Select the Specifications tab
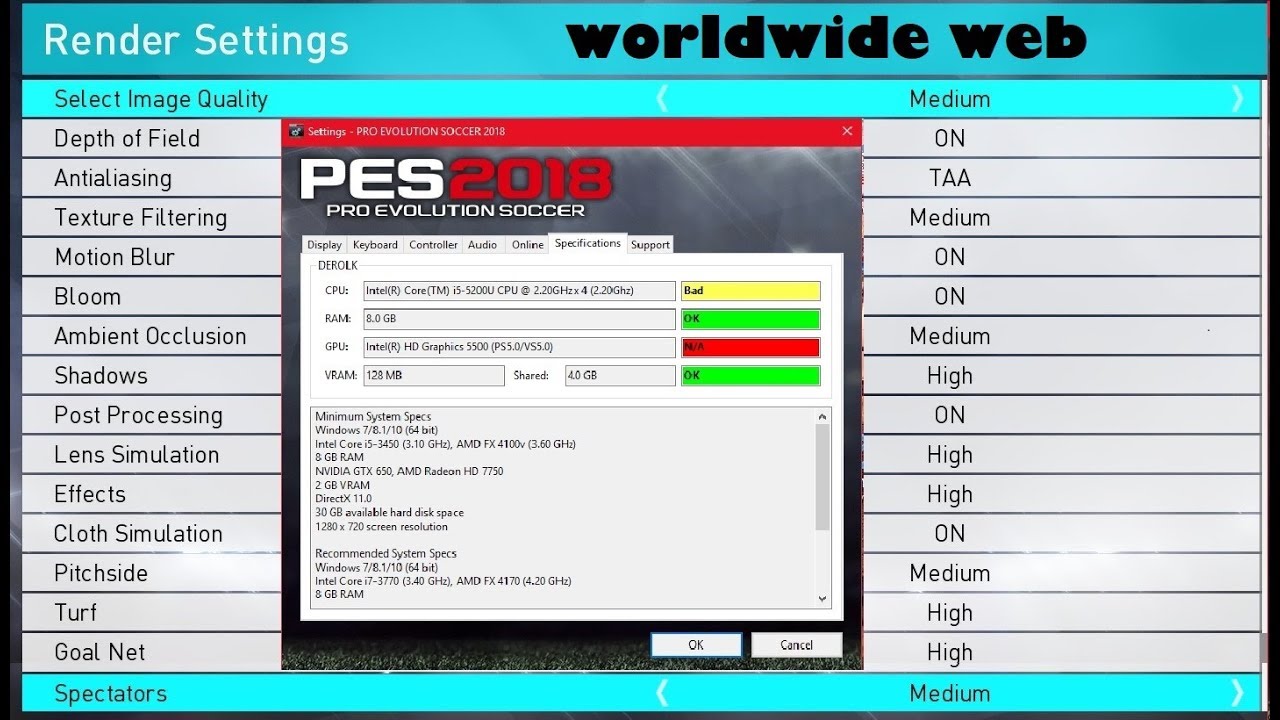The height and width of the screenshot is (720, 1280). tap(587, 243)
